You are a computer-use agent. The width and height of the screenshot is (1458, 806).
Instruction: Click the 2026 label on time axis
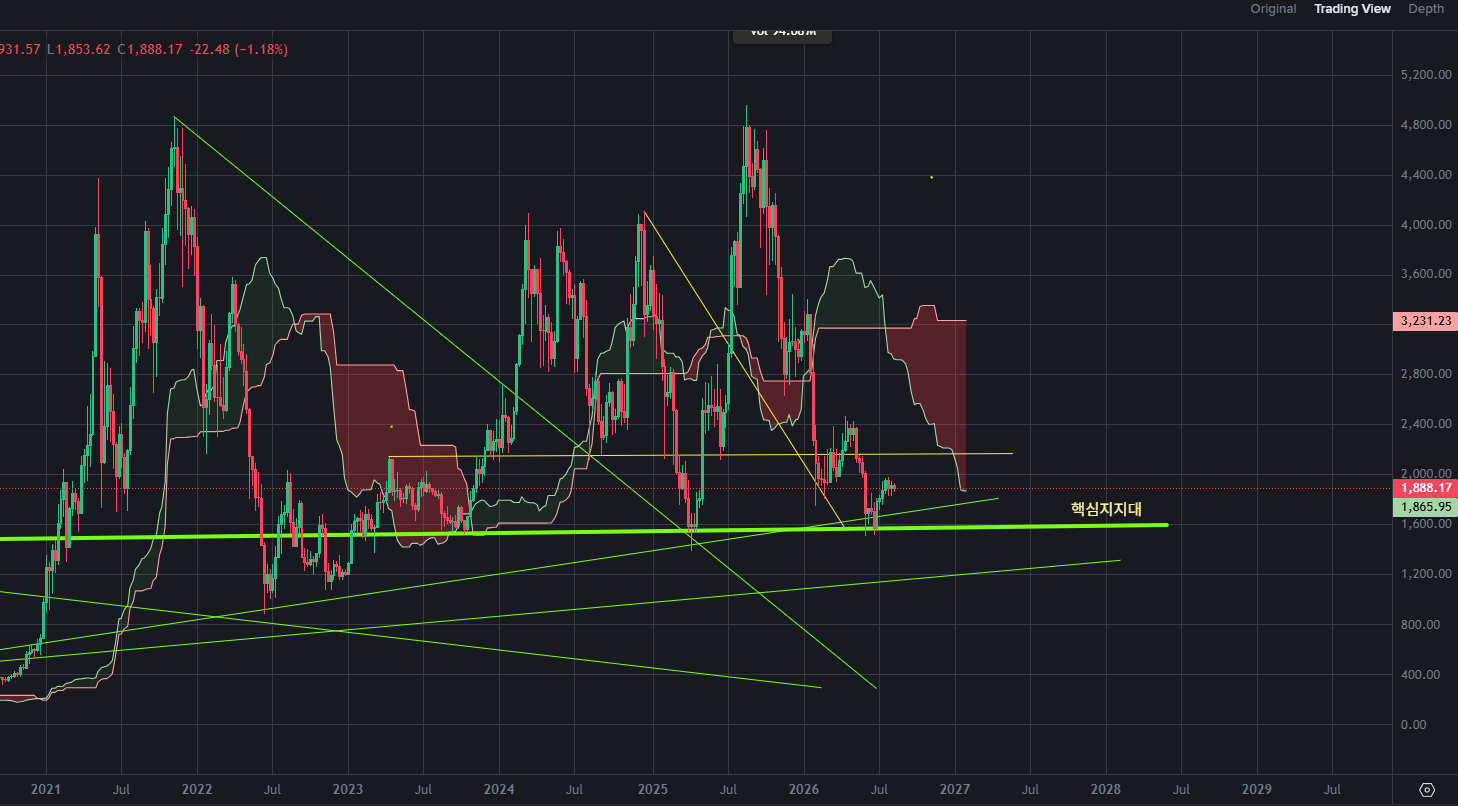804,788
